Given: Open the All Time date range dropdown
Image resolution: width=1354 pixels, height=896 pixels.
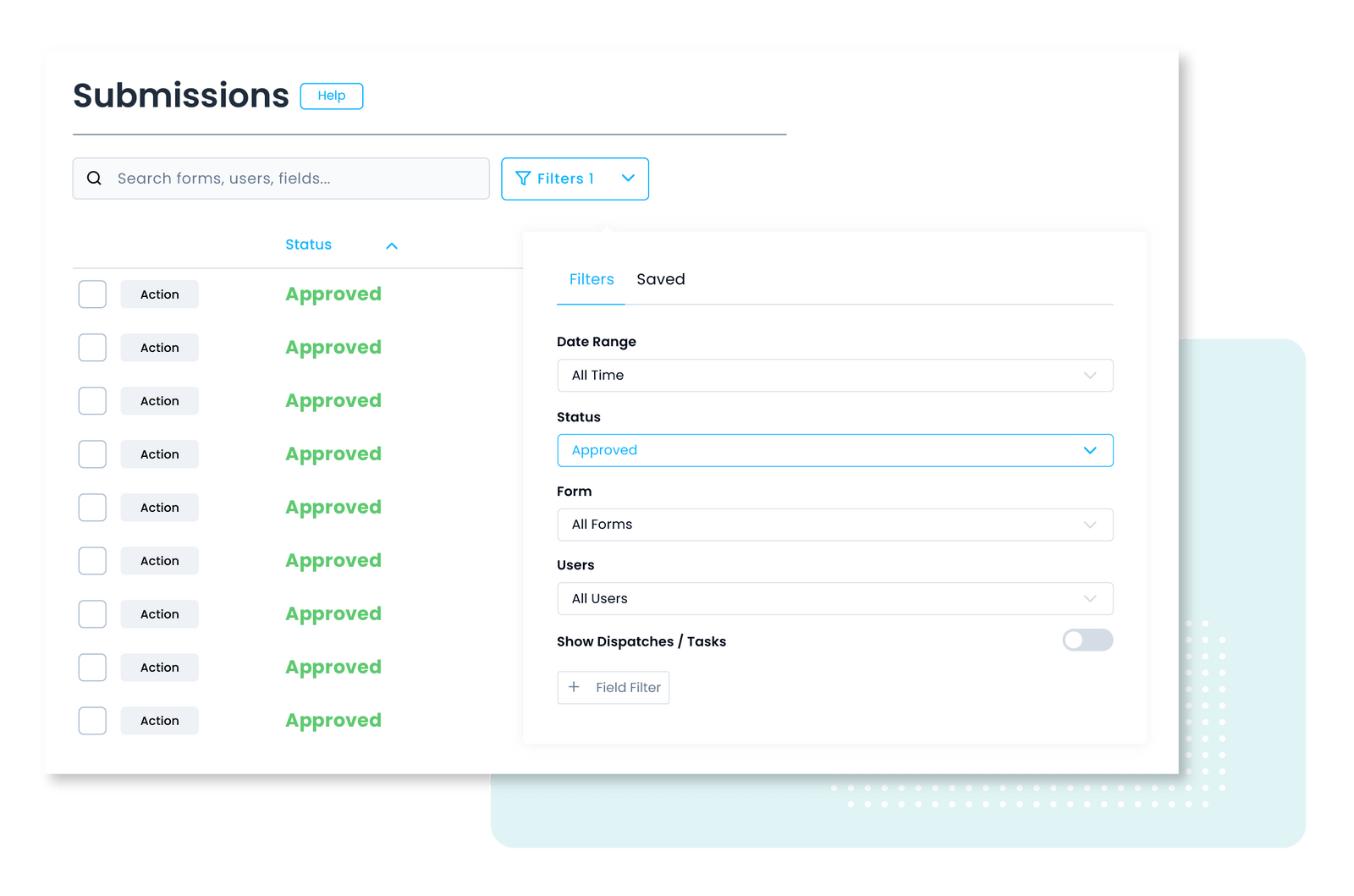Looking at the screenshot, I should pyautogui.click(x=835, y=376).
